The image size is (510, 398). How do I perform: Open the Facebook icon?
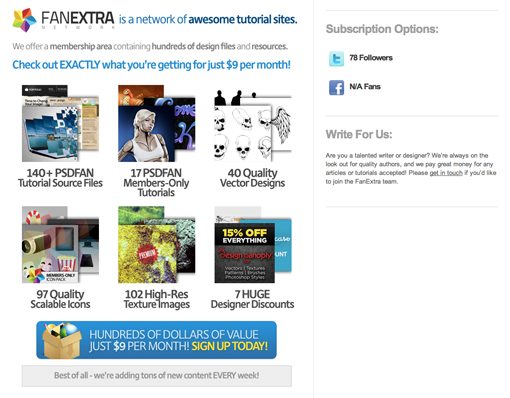336,88
